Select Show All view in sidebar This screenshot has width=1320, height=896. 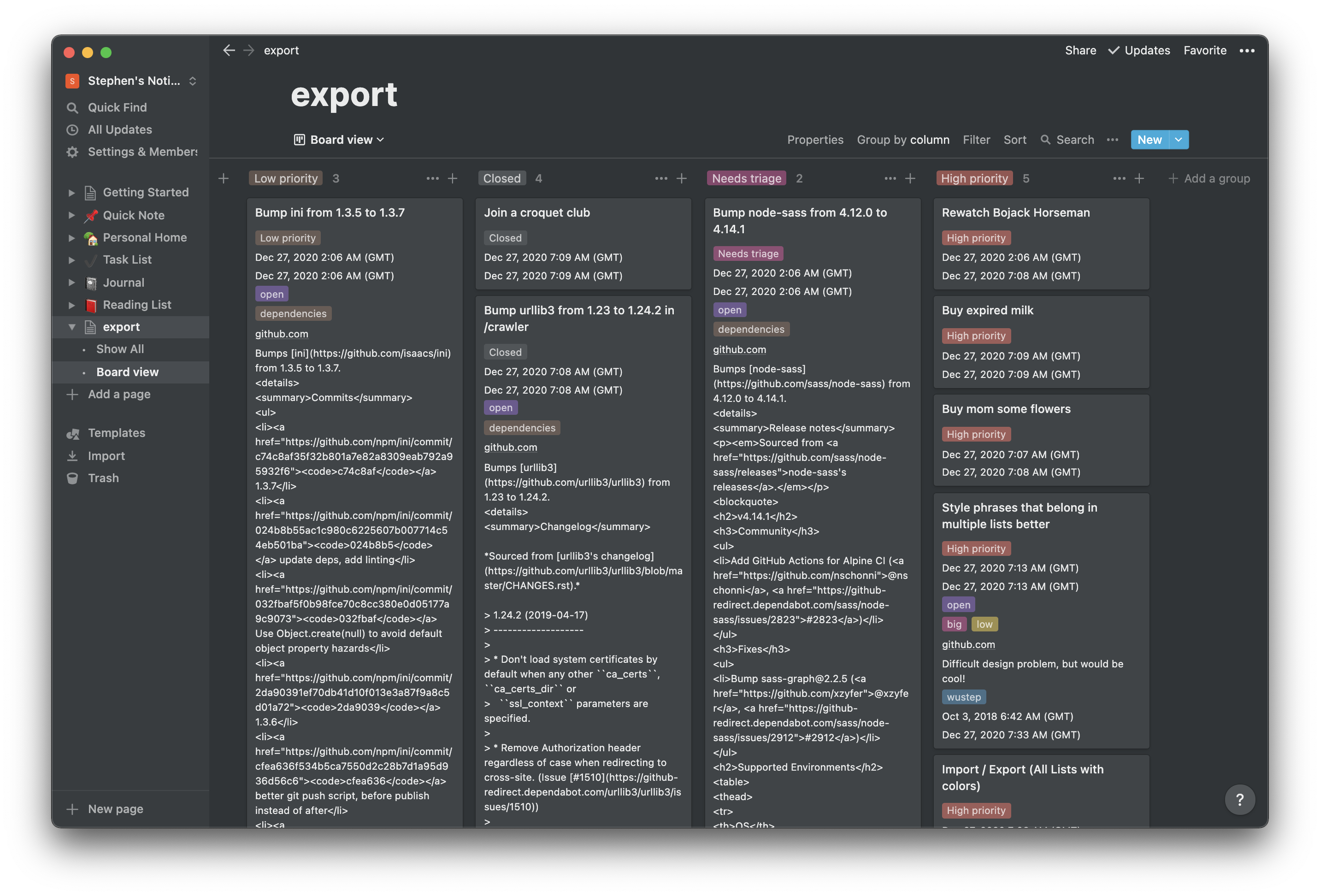pos(120,349)
